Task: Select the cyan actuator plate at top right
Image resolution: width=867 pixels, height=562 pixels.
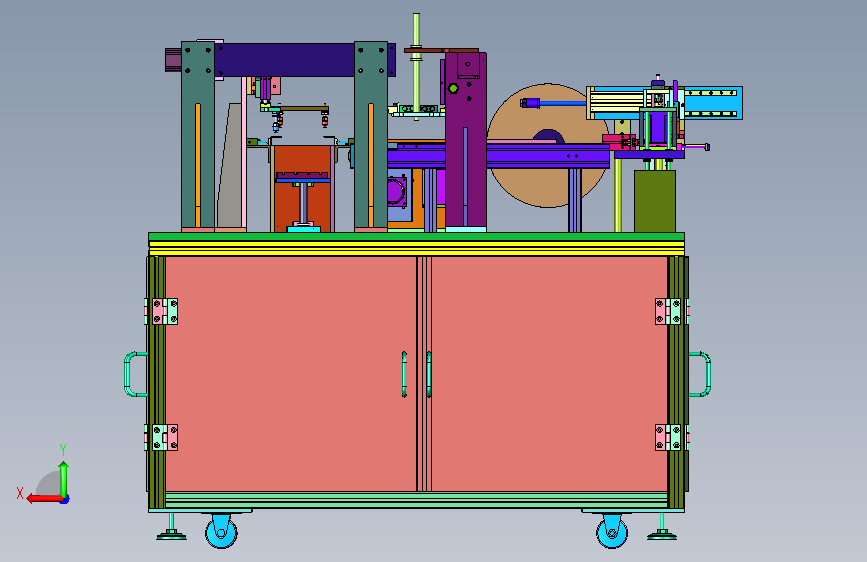Action: (x=713, y=102)
